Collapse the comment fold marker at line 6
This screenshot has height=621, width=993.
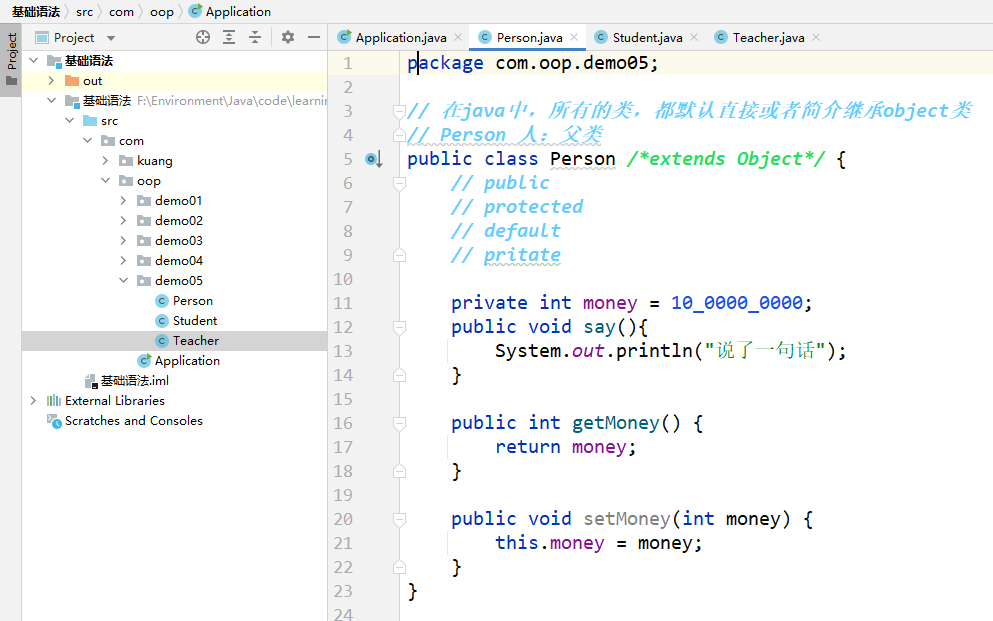399,184
